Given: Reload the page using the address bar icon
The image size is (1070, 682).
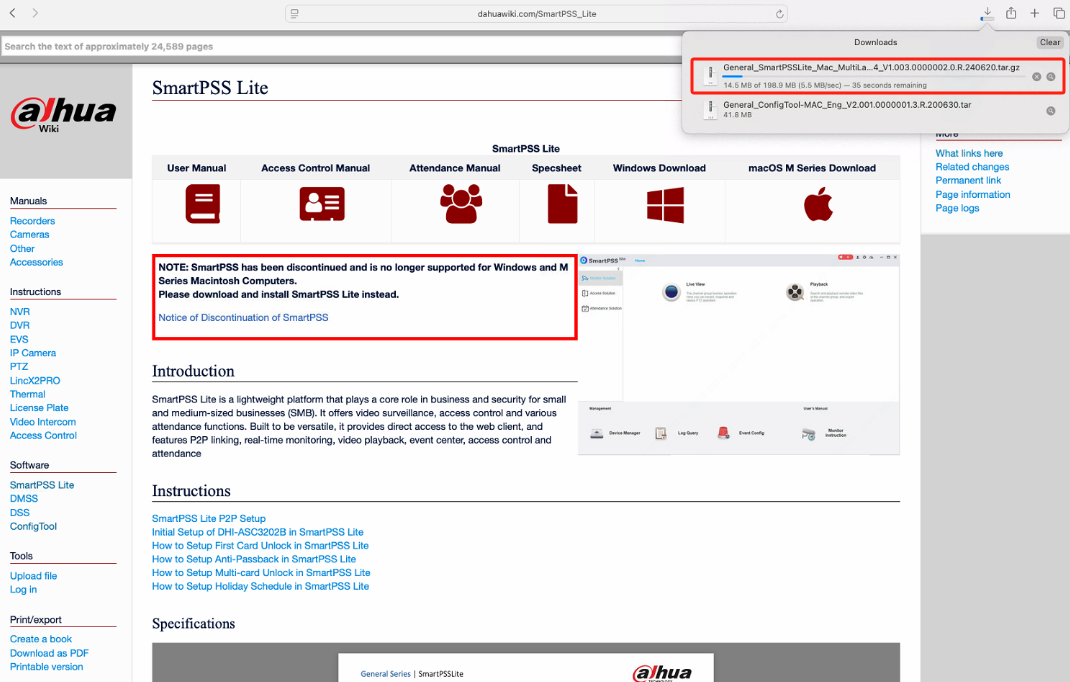Looking at the screenshot, I should coord(779,14).
